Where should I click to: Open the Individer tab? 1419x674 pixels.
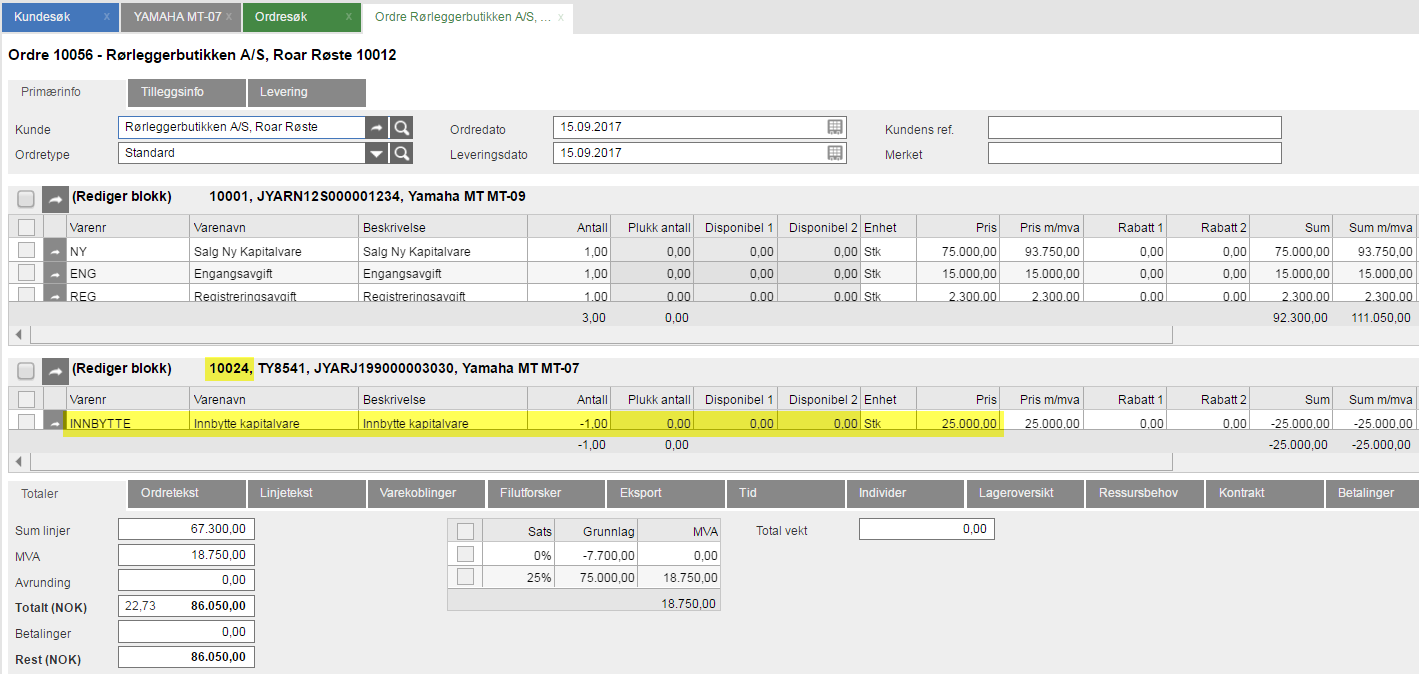(x=905, y=493)
